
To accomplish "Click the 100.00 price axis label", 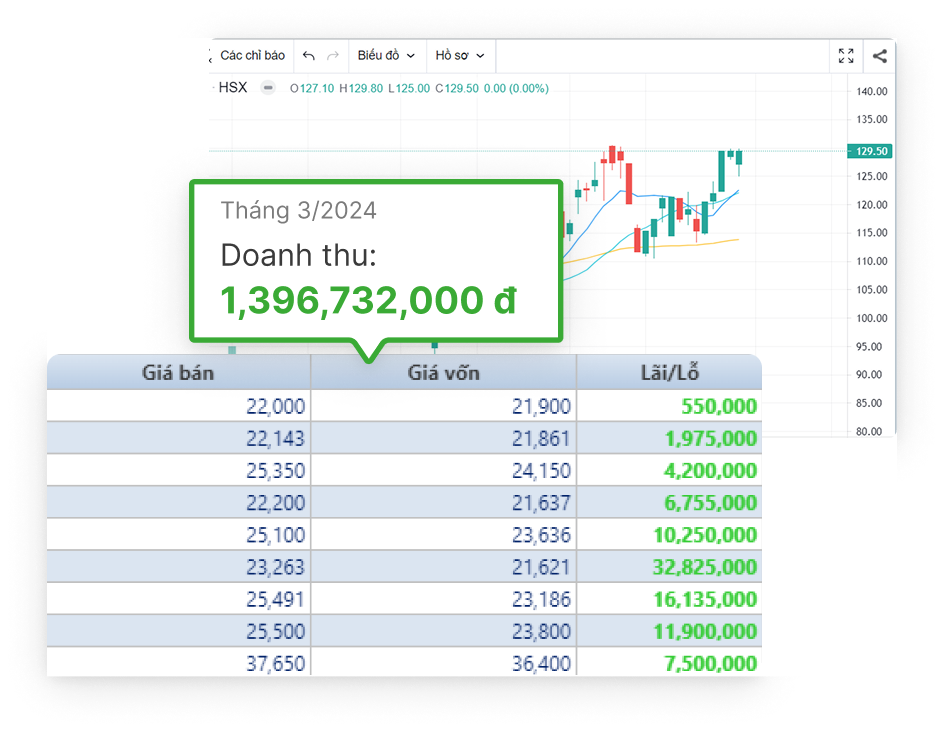I will (x=871, y=318).
